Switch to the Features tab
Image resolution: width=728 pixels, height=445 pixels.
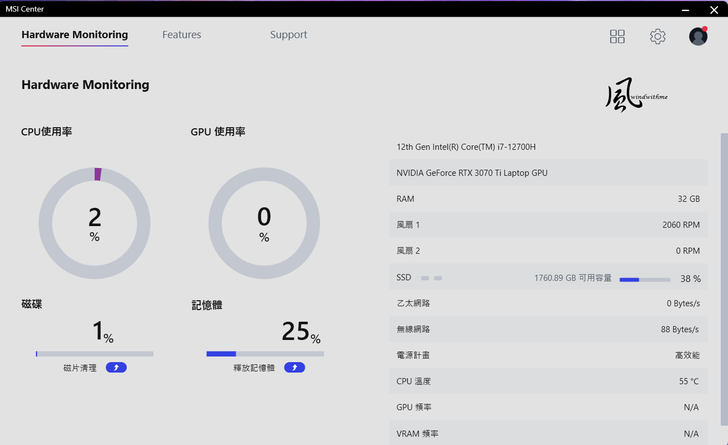[x=182, y=35]
